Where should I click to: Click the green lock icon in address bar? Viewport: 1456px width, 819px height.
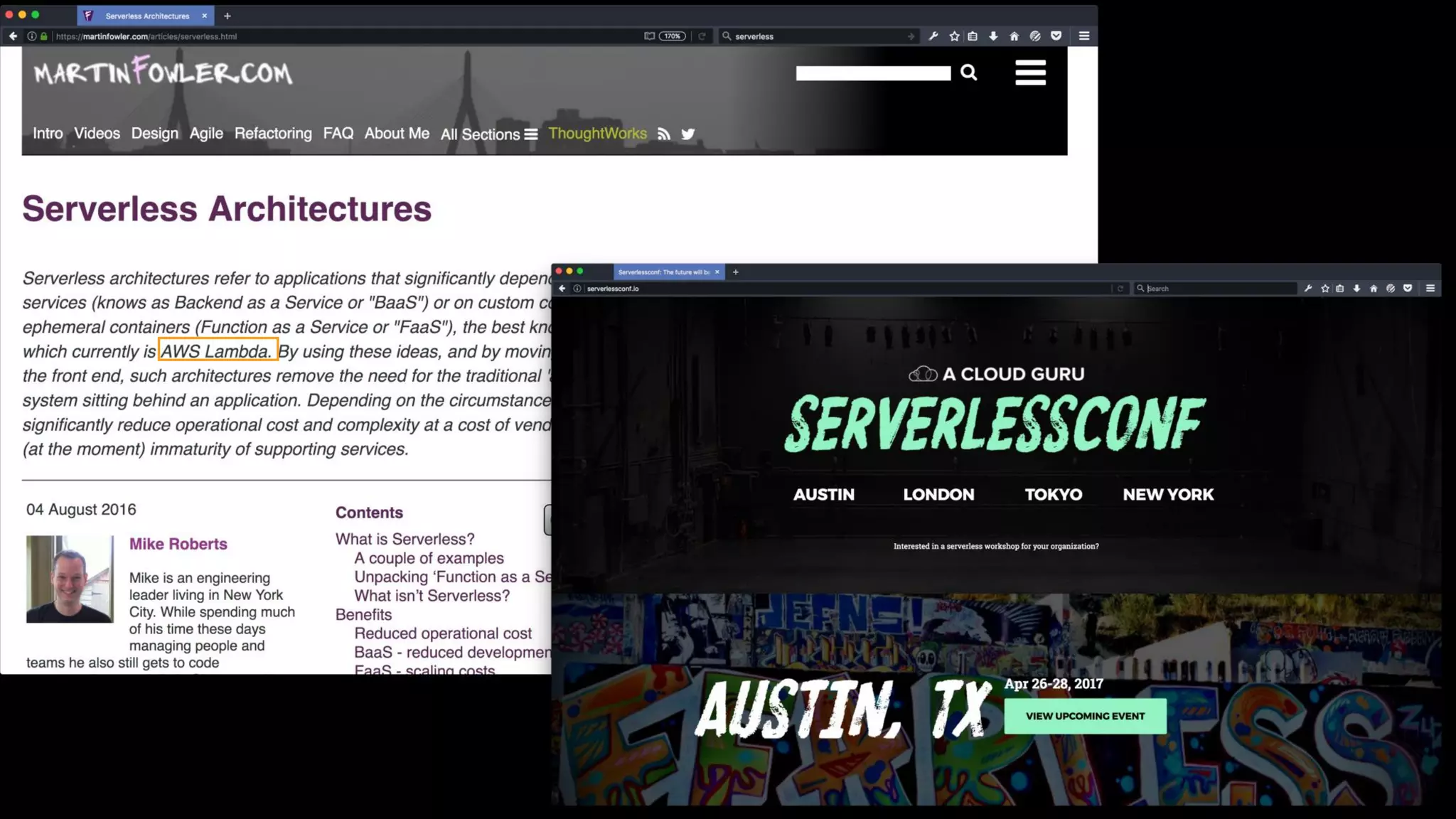44,36
